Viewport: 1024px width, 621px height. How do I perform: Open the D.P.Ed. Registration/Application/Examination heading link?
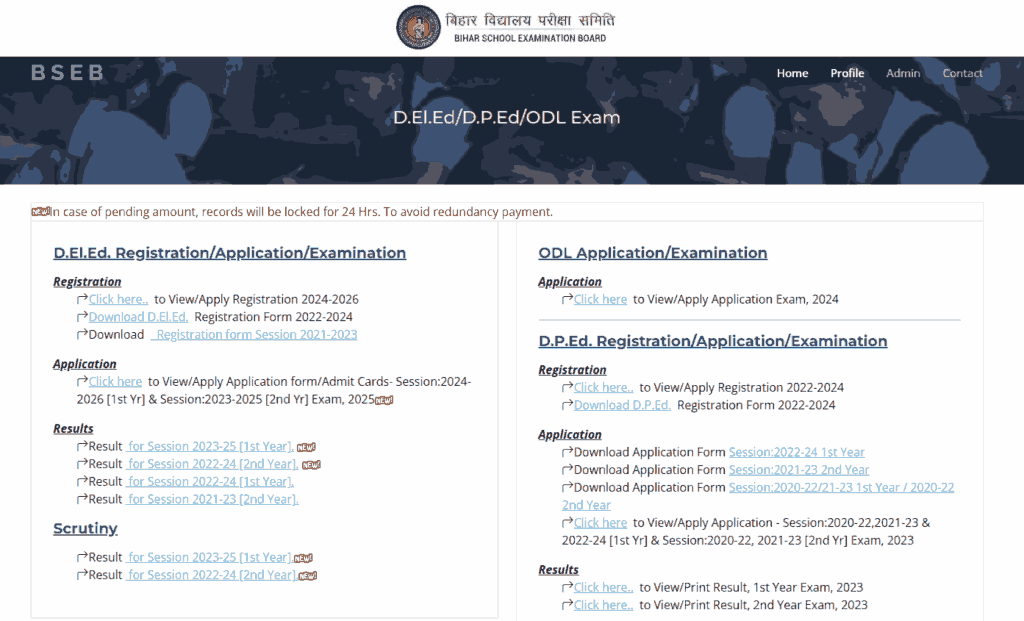pyautogui.click(x=713, y=341)
